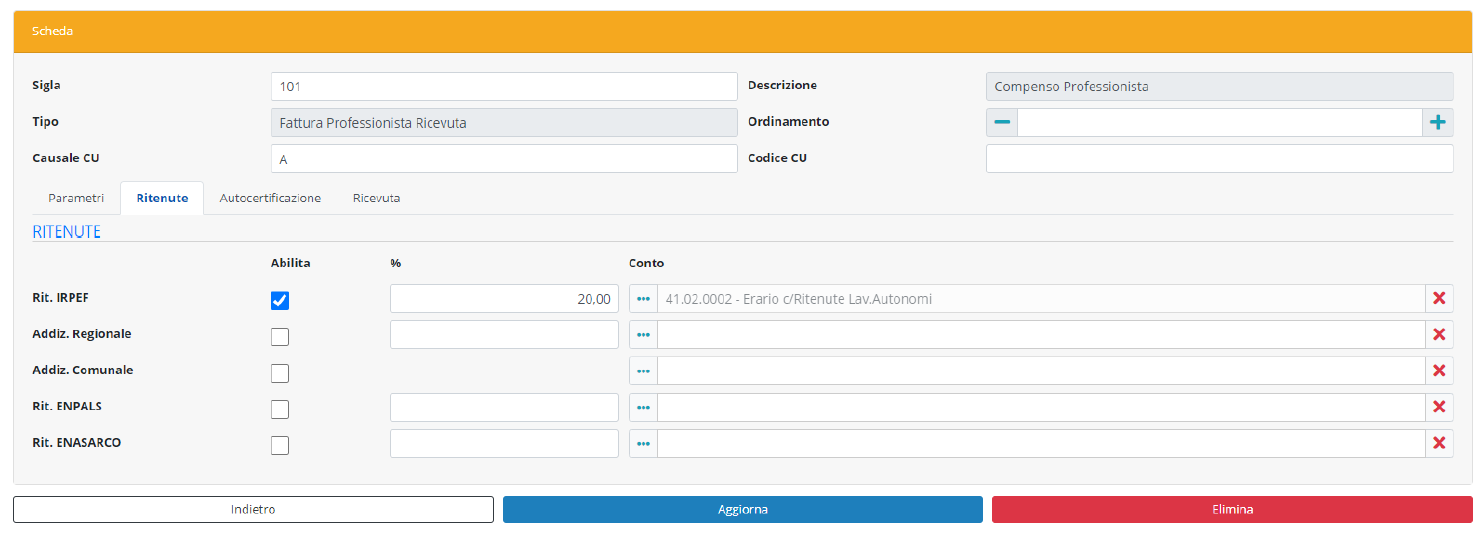
Task: Click the Rit. IRPEF percentage field
Action: pos(504,299)
